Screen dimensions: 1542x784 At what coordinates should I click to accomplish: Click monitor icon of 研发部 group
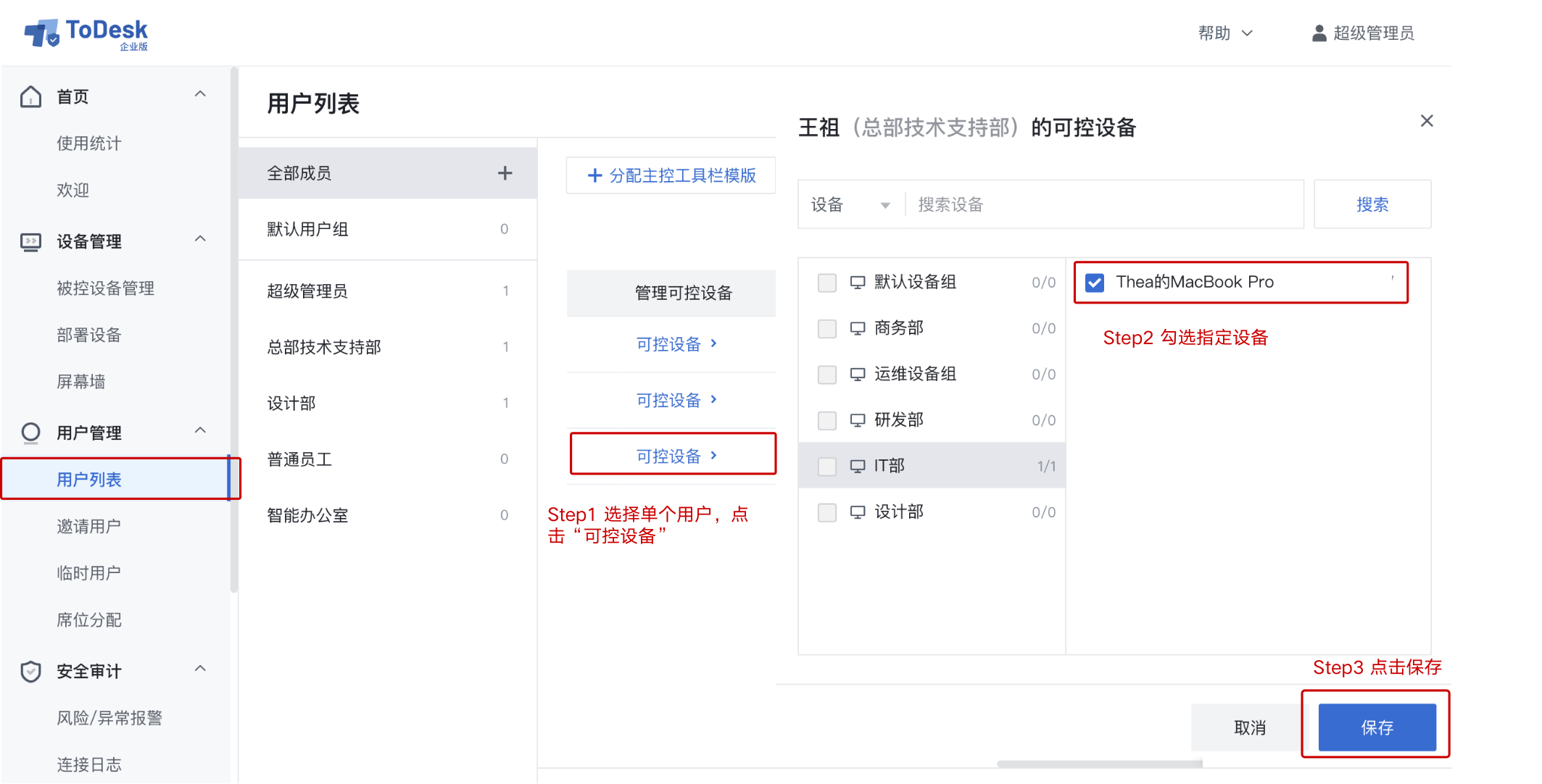tap(858, 420)
